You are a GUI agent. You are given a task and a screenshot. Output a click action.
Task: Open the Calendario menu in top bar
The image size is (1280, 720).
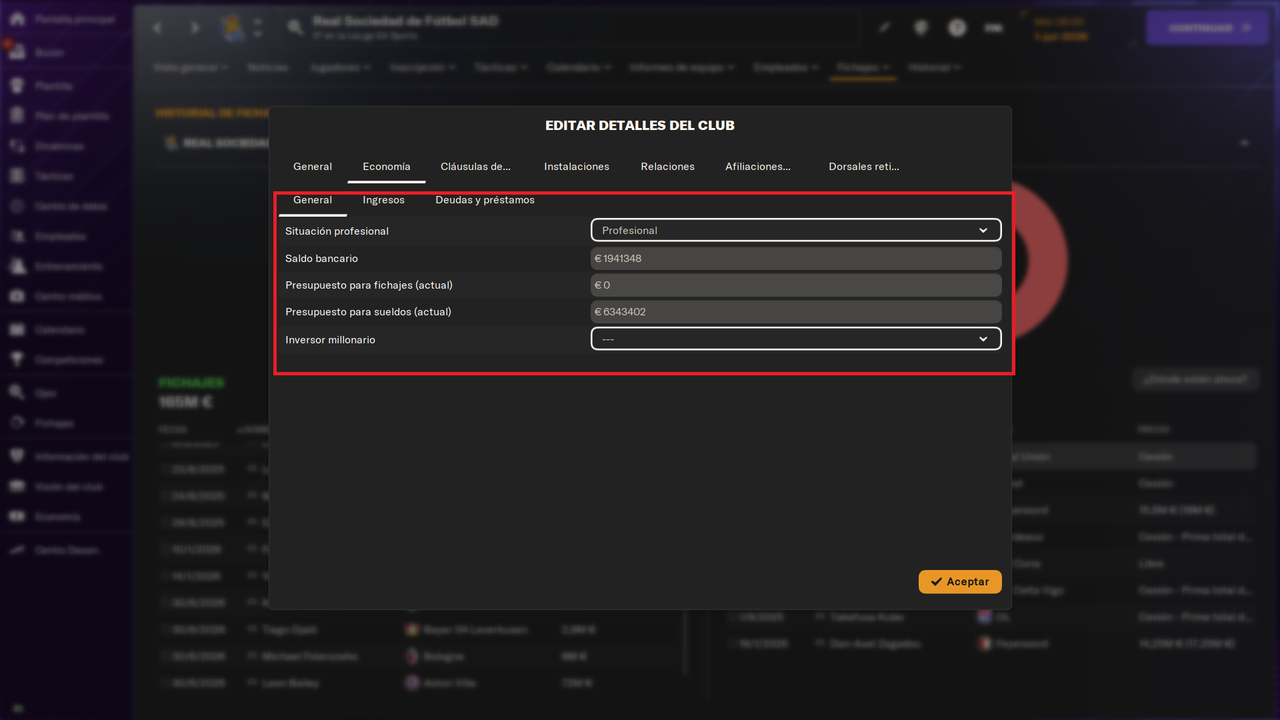[x=579, y=68]
